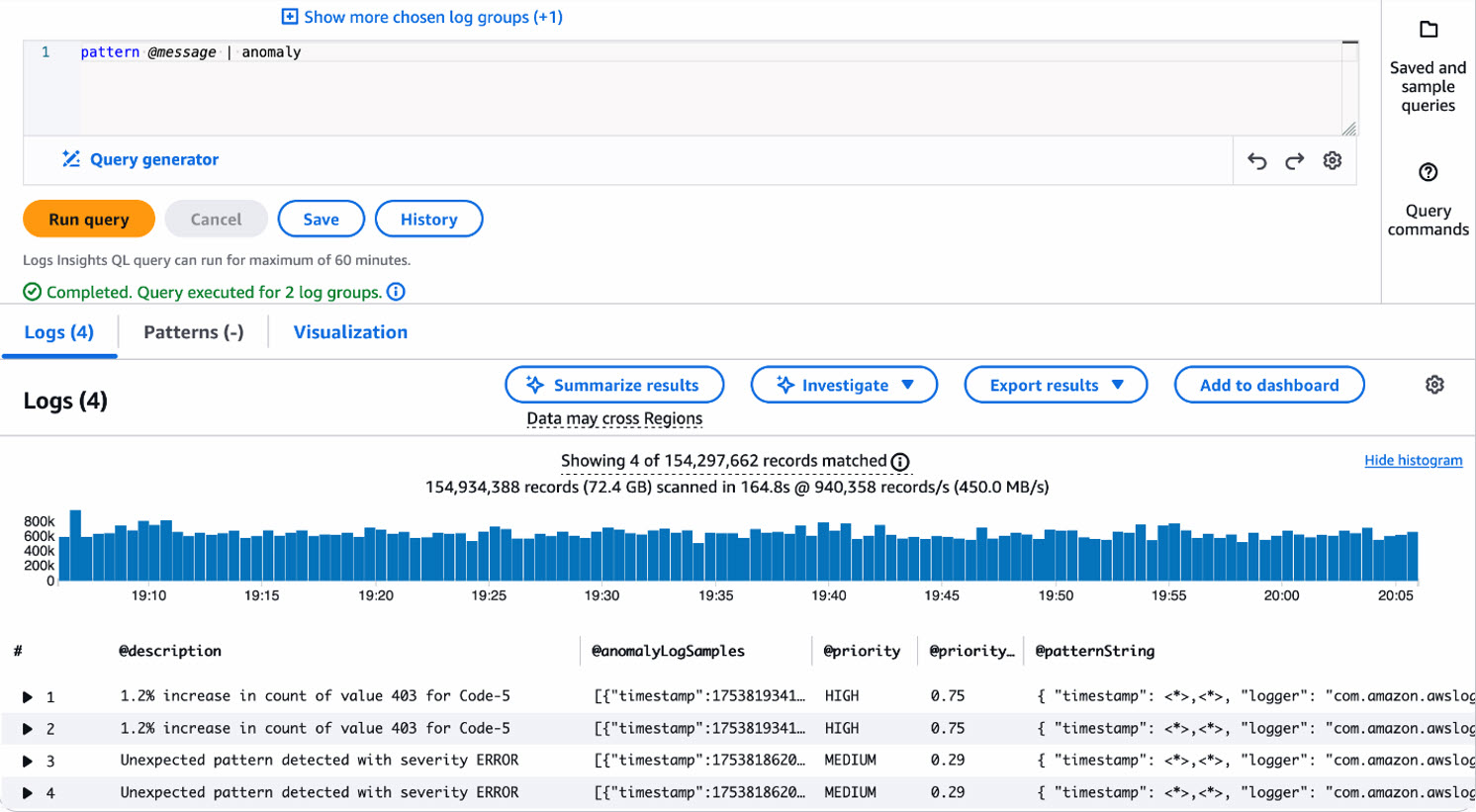Grab the query editor corner handle
Viewport: 1476px width, 812px height.
click(x=1348, y=129)
